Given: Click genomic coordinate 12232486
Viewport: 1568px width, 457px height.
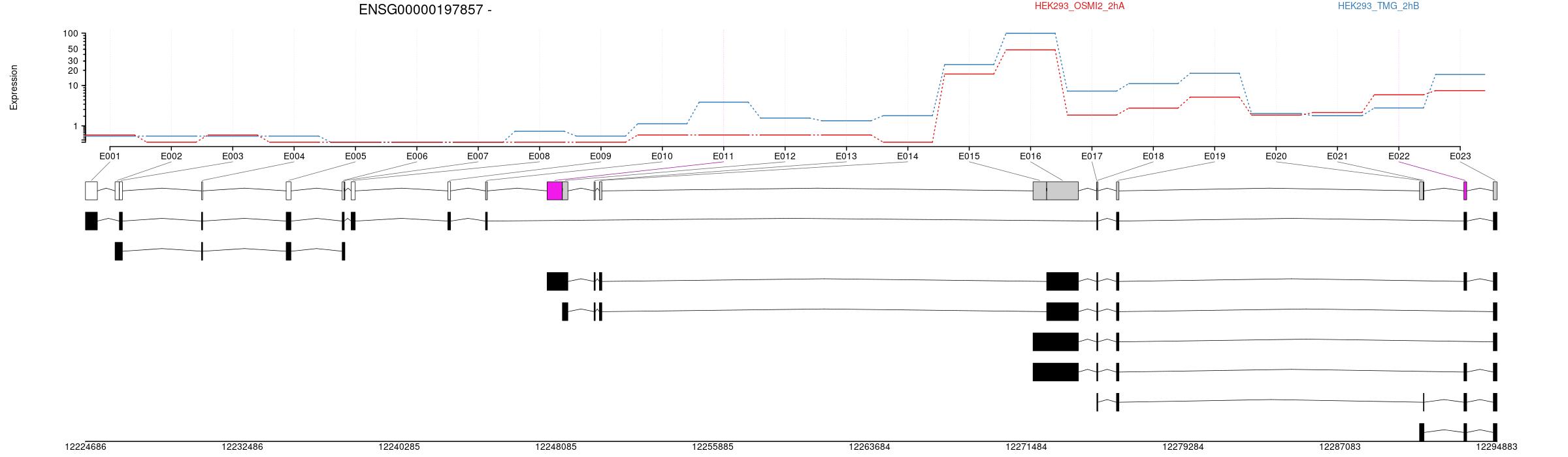Looking at the screenshot, I should [242, 447].
